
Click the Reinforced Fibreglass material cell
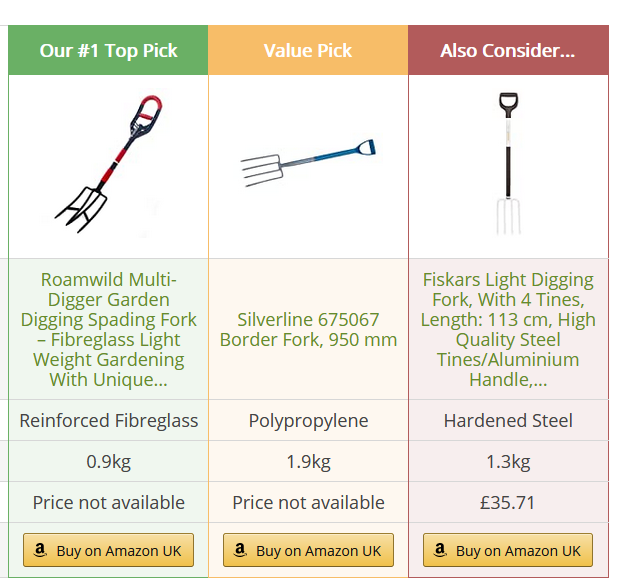[x=108, y=420]
